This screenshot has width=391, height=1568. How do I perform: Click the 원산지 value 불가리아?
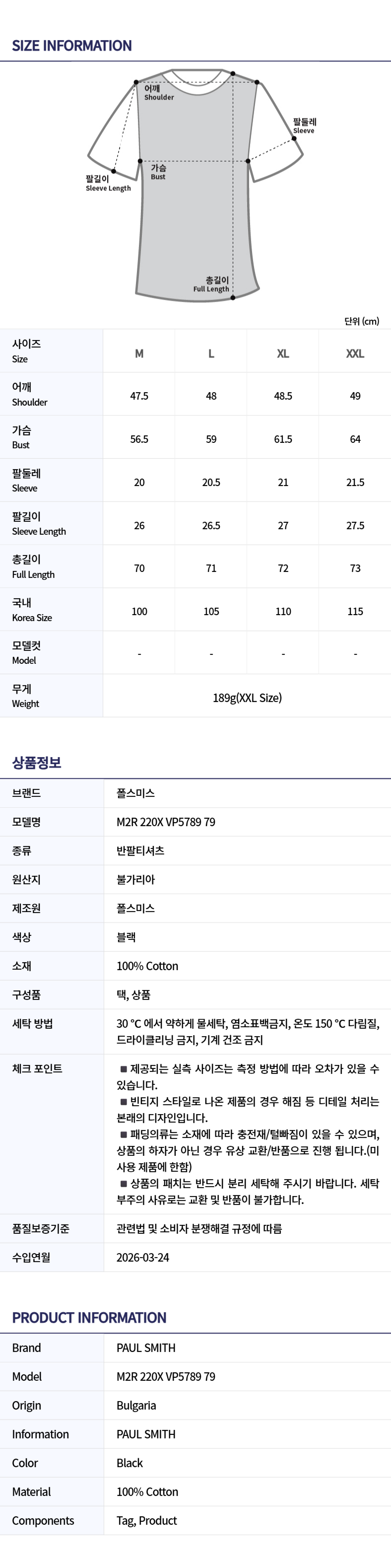(x=135, y=879)
